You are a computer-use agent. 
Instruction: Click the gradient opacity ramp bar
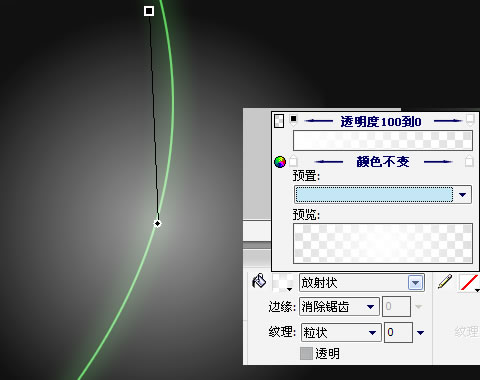point(383,140)
